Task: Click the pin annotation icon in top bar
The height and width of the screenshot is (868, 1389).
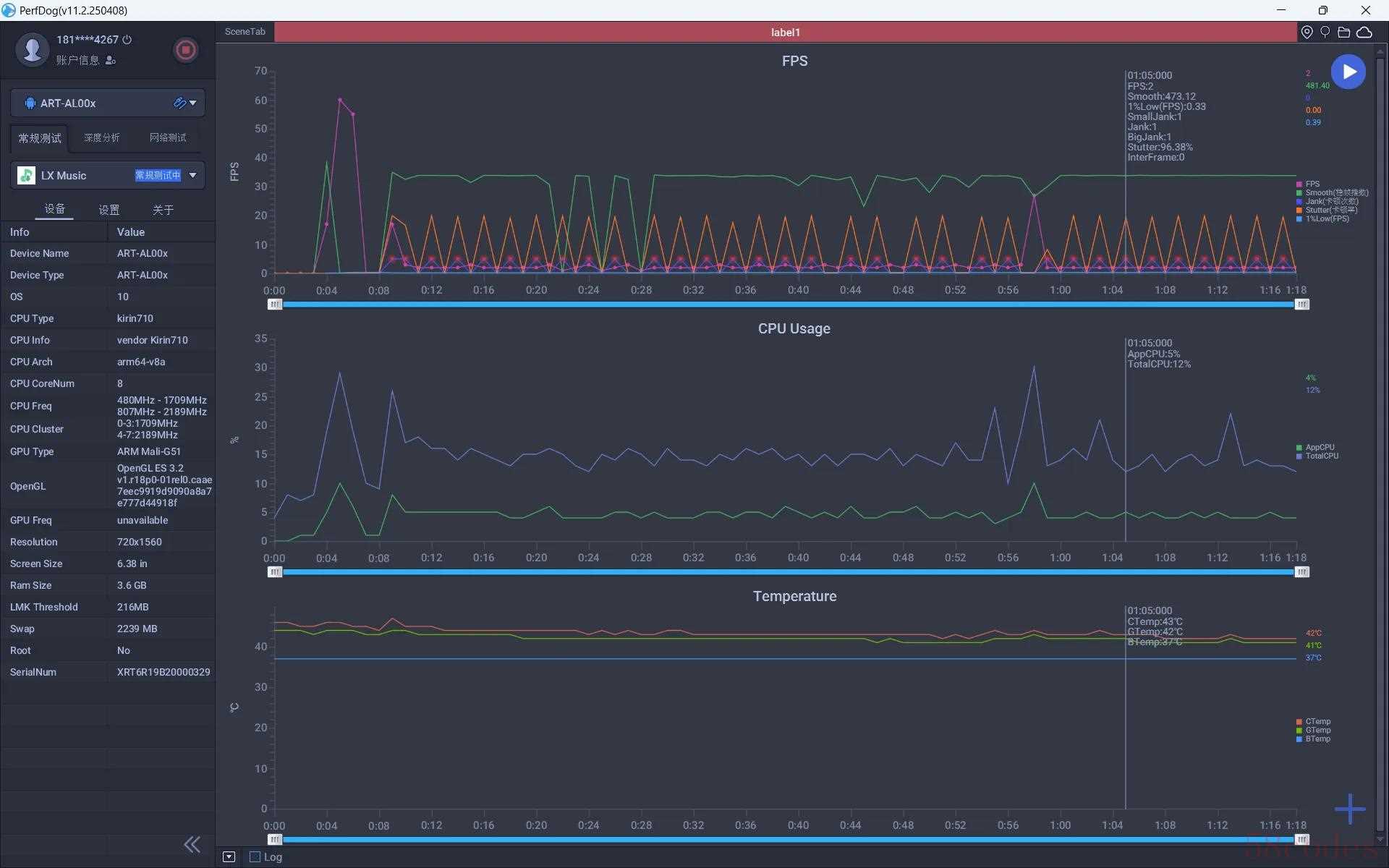Action: [x=1325, y=32]
